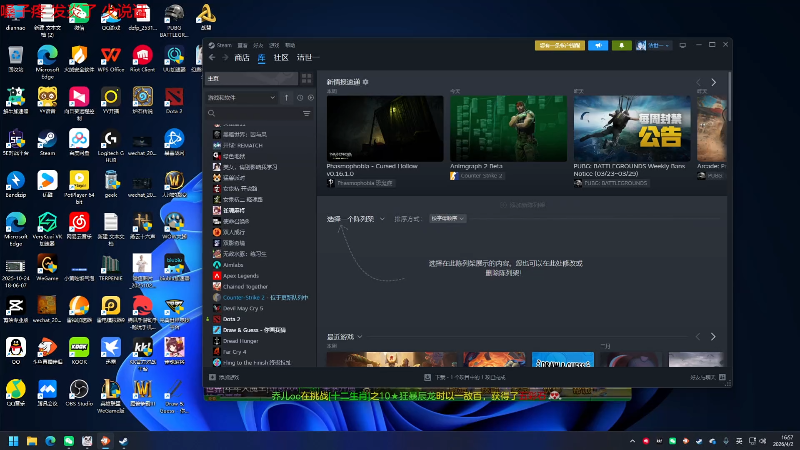Click the library Home button
Image resolution: width=800 pixels, height=450 pixels.
pyautogui.click(x=252, y=78)
